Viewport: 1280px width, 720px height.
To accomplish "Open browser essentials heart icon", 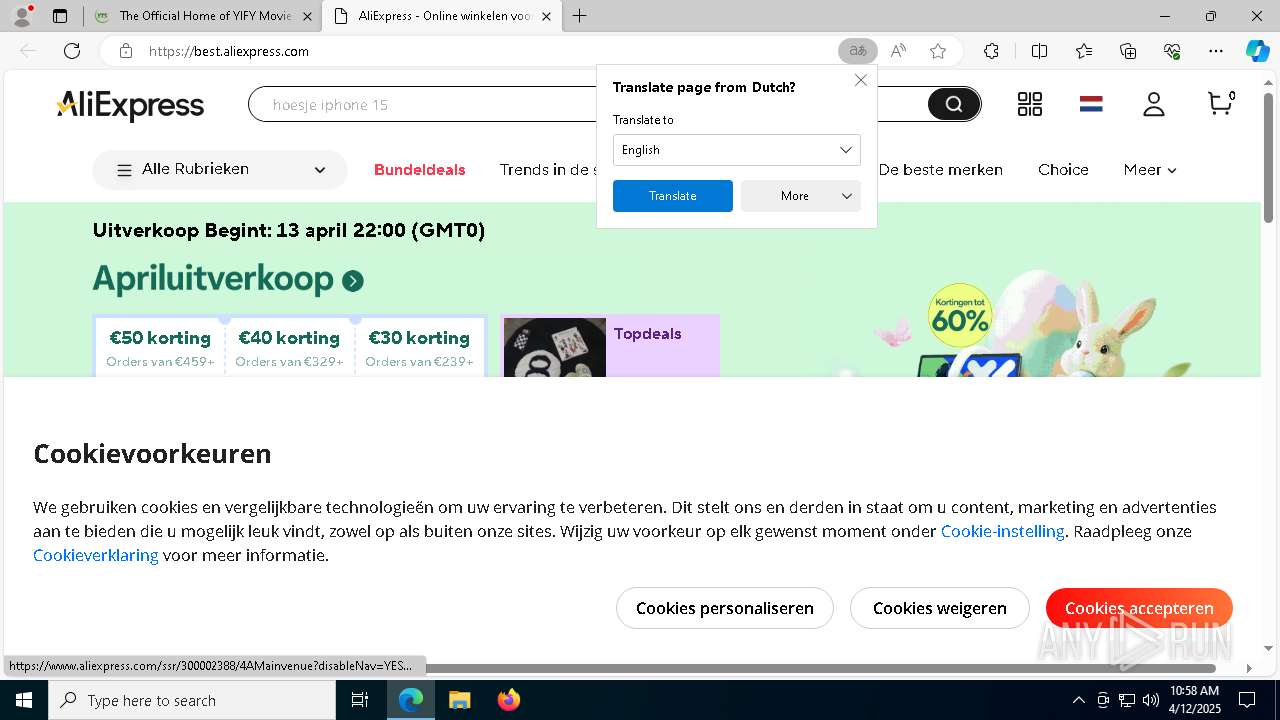I will pos(1172,51).
